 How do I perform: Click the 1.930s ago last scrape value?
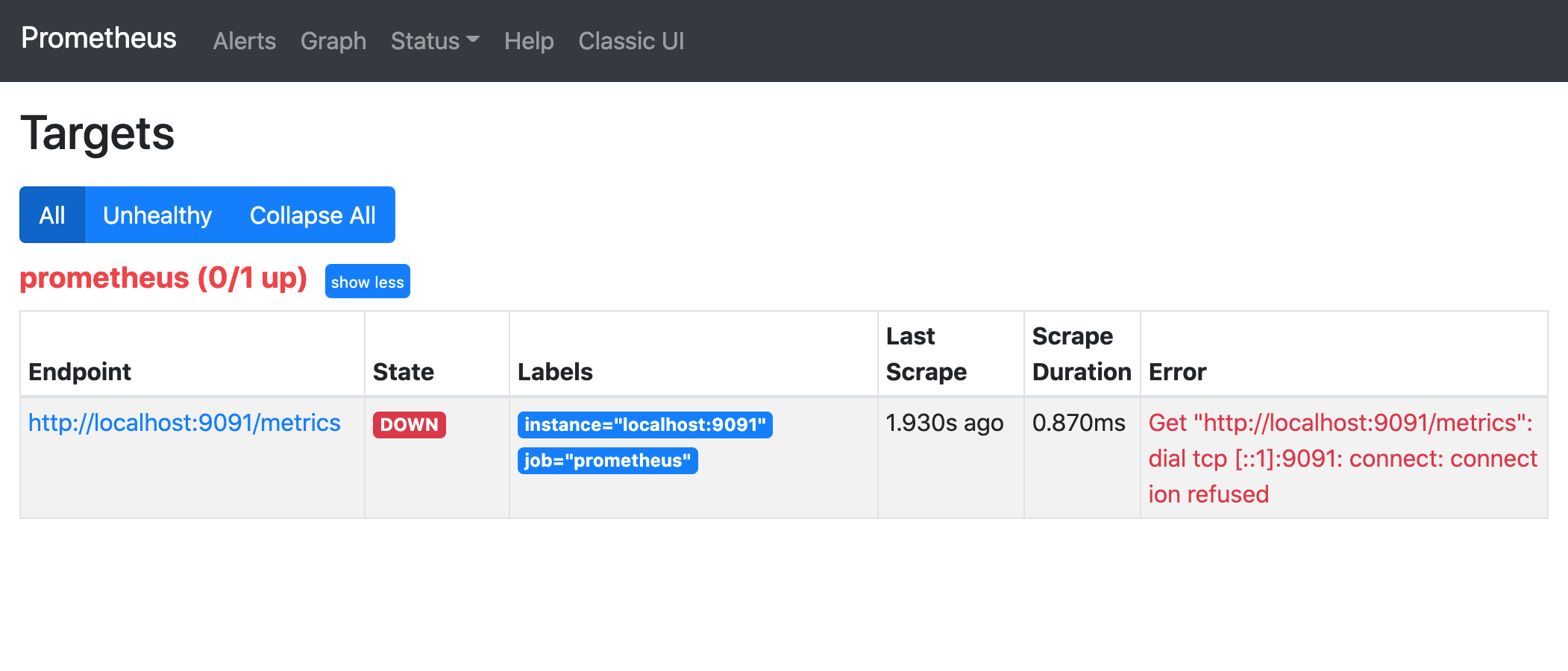(x=944, y=423)
